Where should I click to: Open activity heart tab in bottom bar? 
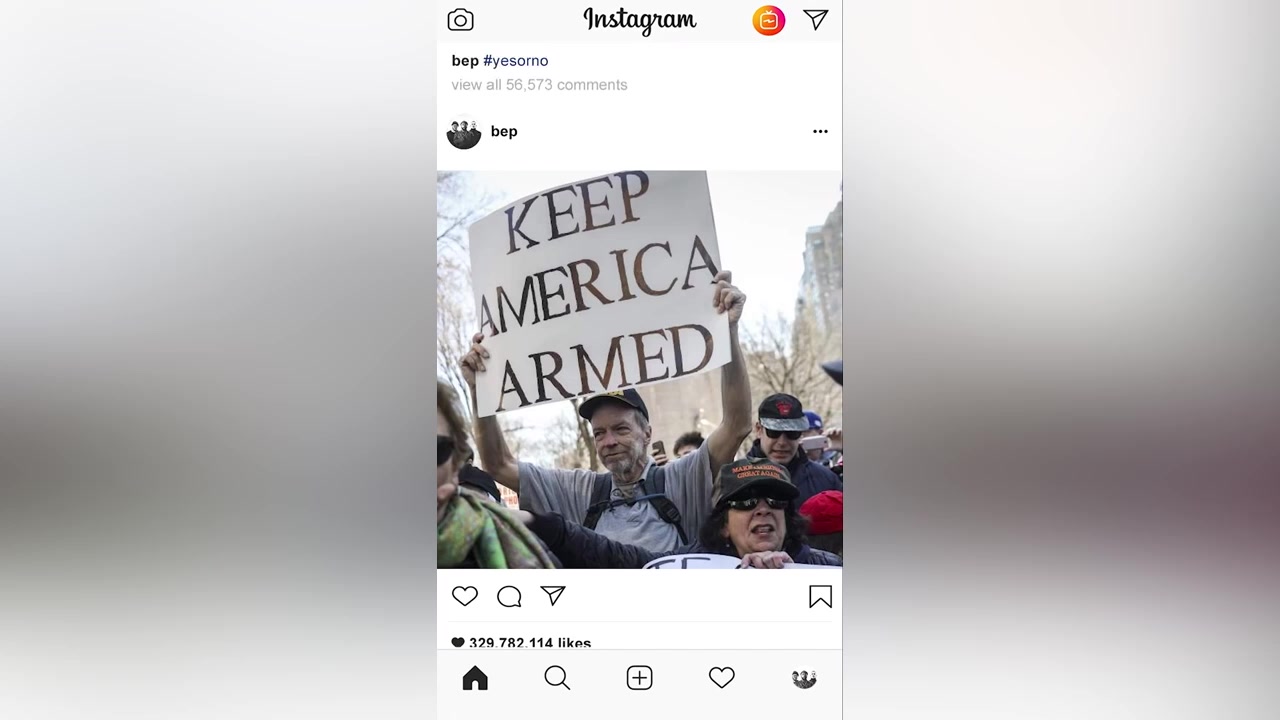click(722, 678)
